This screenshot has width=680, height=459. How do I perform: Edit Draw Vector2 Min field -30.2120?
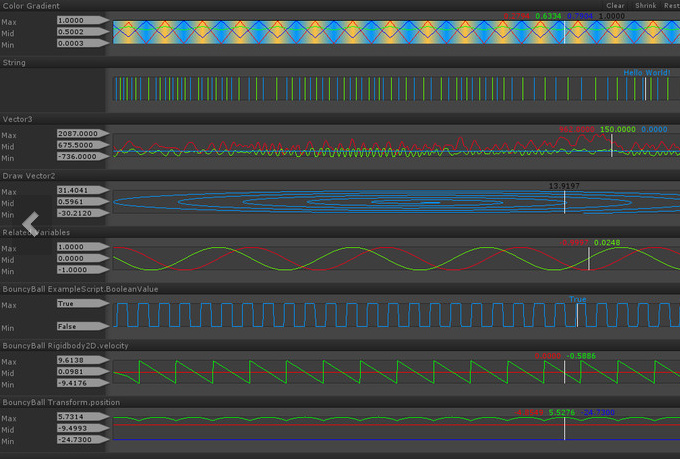pyautogui.click(x=82, y=213)
